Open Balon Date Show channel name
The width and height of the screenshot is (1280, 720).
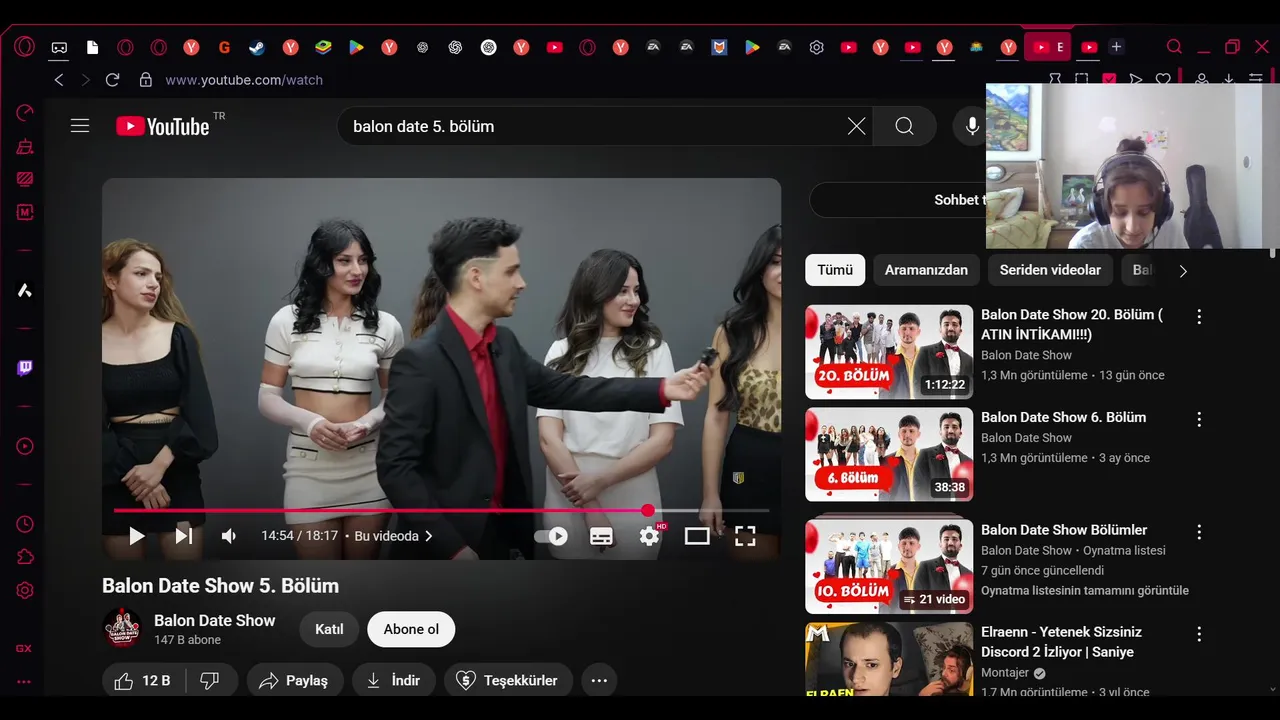pos(214,620)
